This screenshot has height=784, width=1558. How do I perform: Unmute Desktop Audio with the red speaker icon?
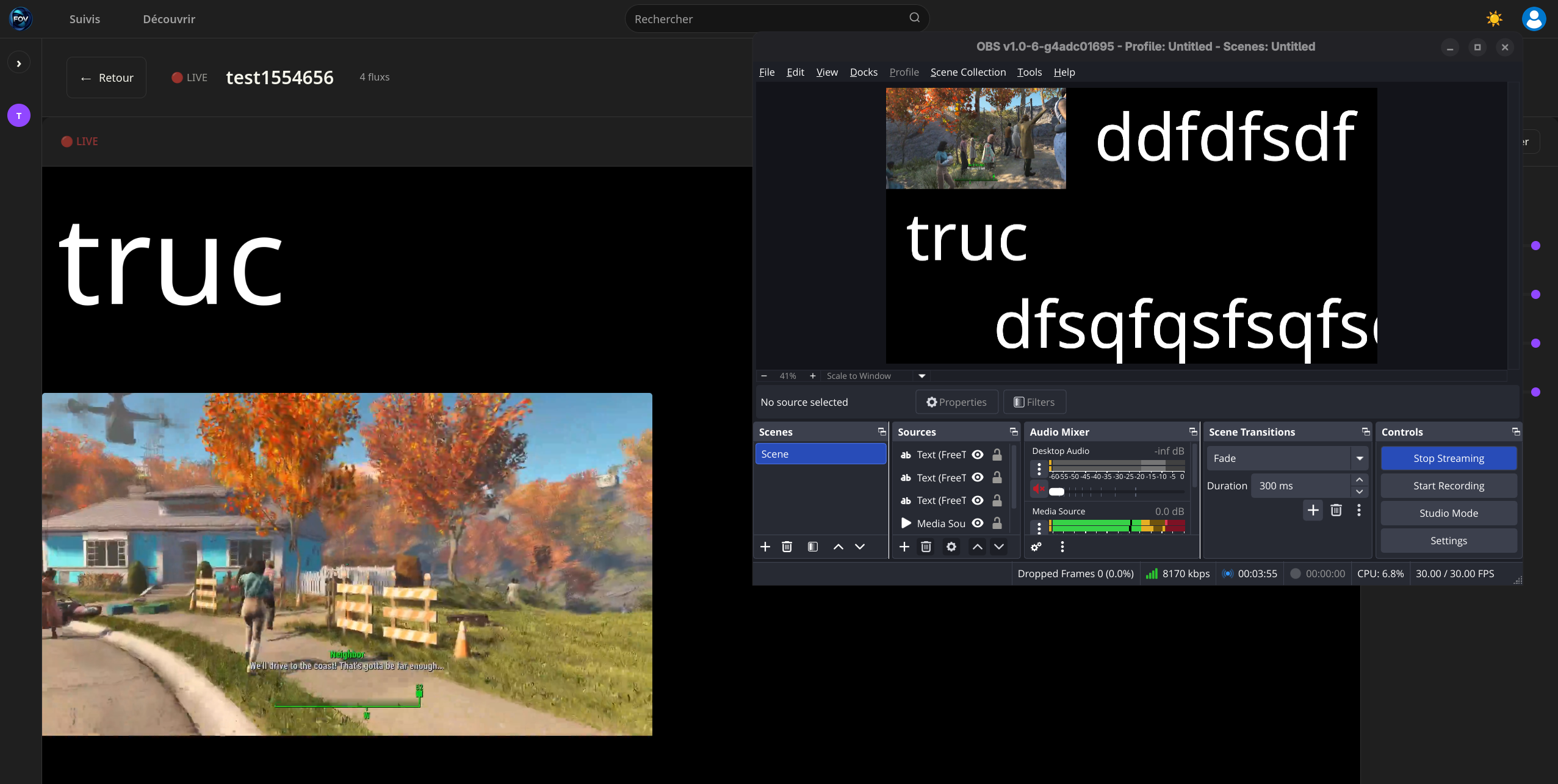tap(1038, 489)
